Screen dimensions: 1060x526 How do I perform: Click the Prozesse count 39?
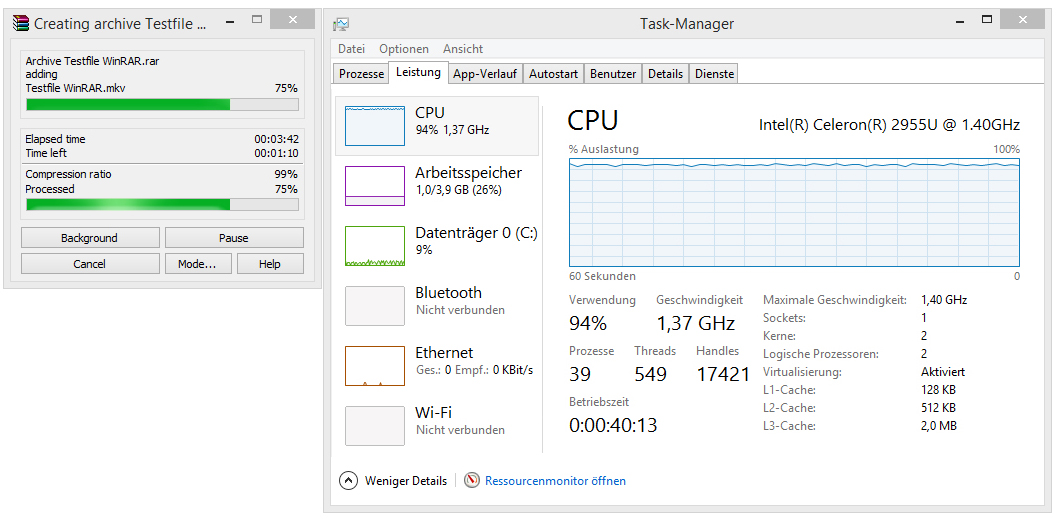[580, 374]
